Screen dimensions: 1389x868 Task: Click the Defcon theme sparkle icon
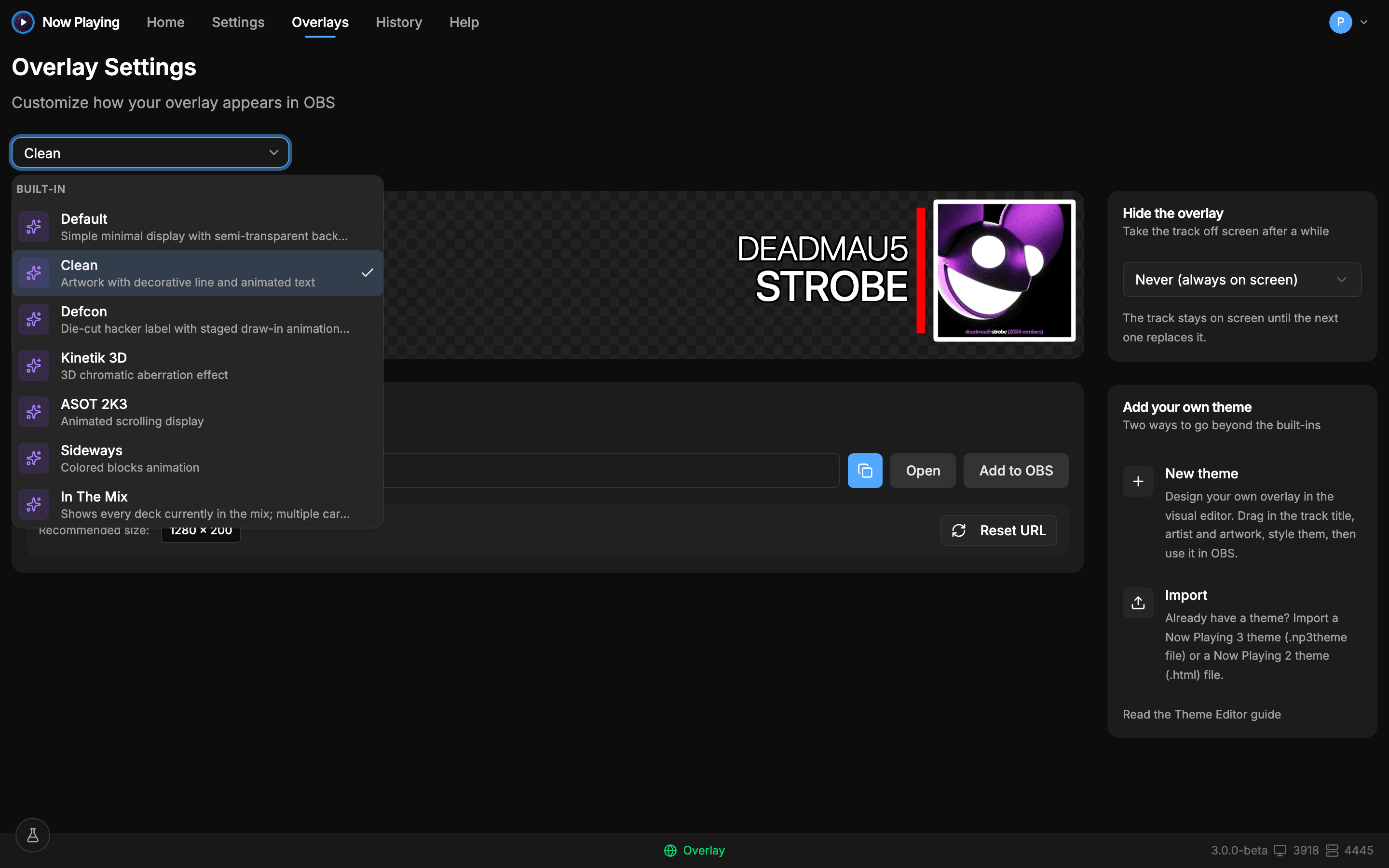click(34, 319)
